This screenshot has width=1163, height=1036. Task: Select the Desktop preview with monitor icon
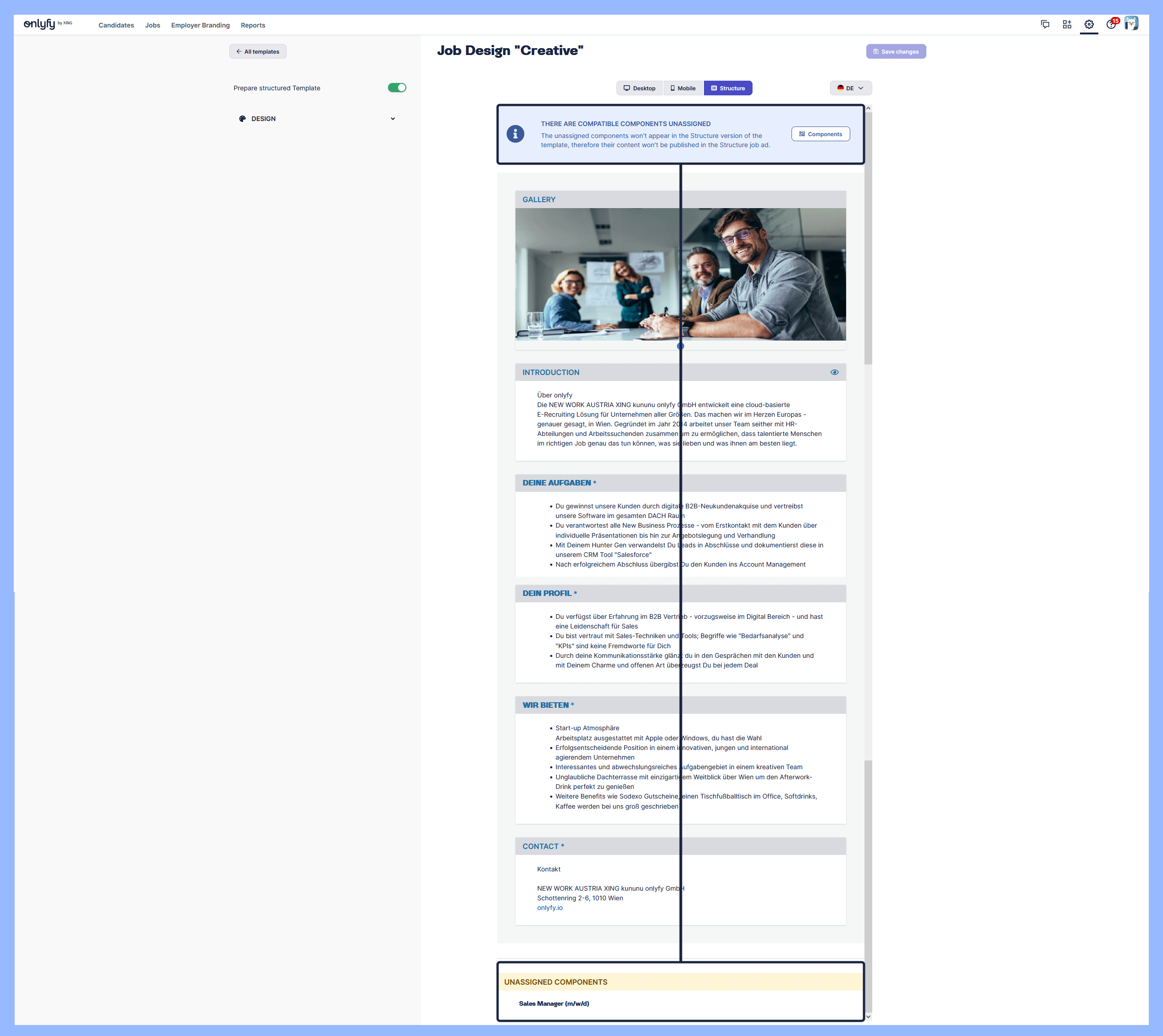(x=639, y=88)
